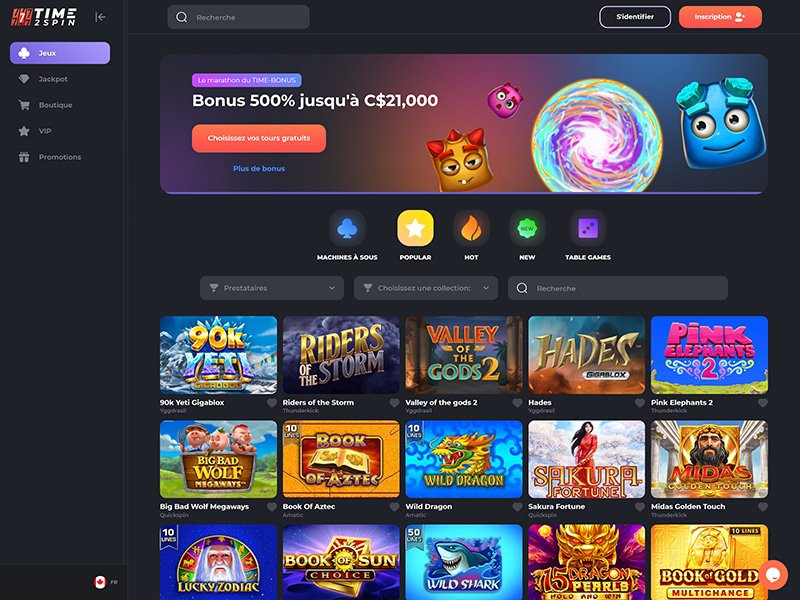Click the Choisissez vos tours gratuits button

tap(259, 138)
